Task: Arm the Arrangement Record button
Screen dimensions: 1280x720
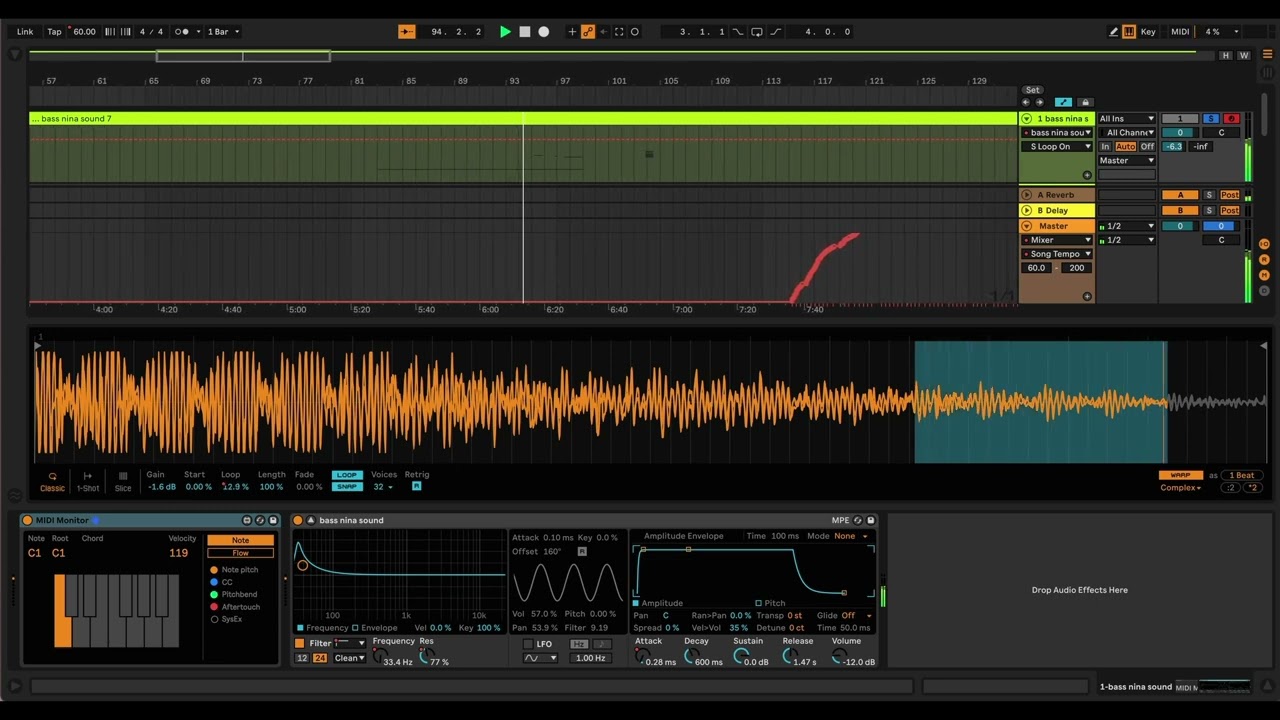Action: 544,31
